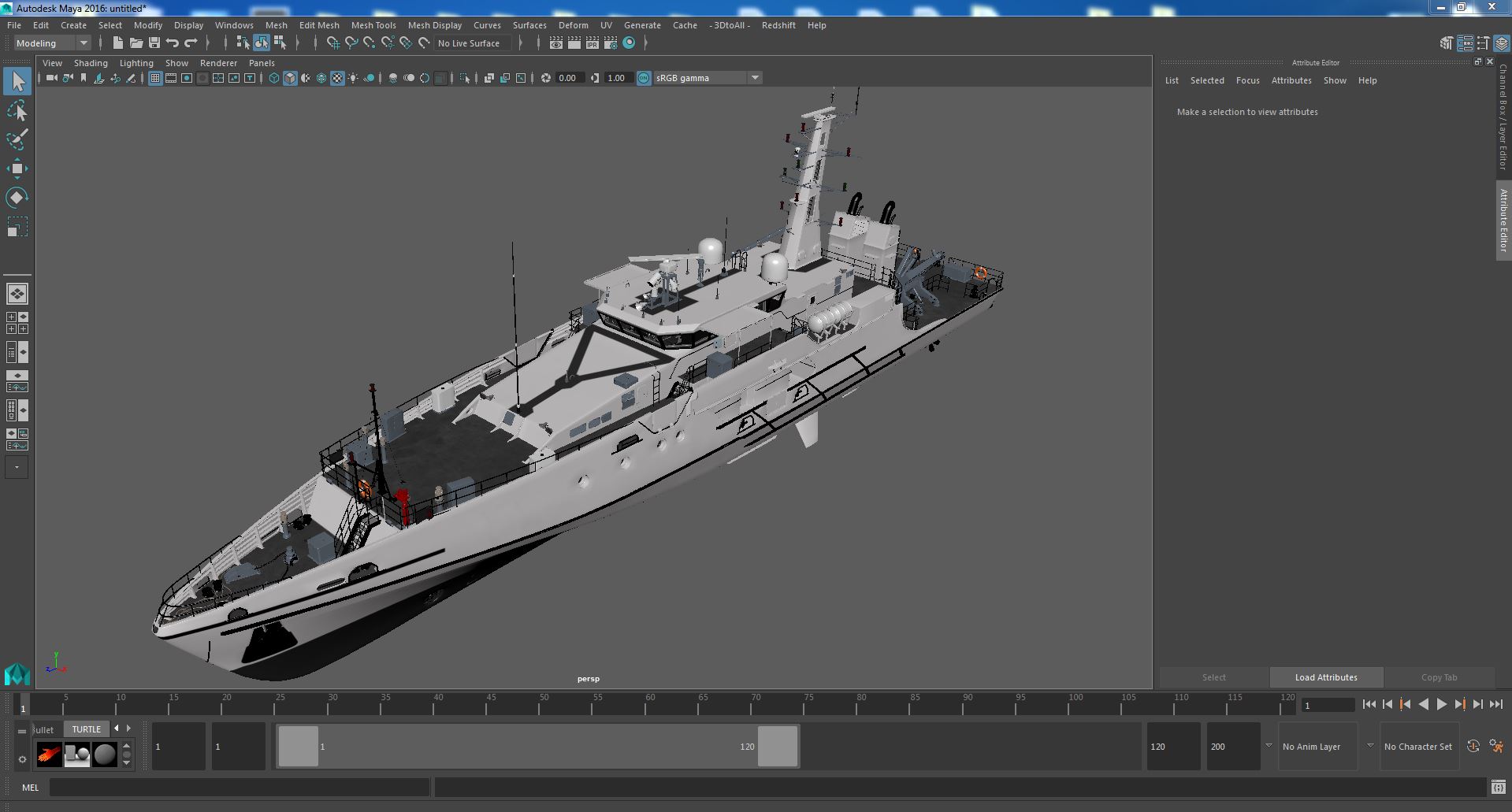Open Hypershade from status line
This screenshot has width=1512, height=812.
click(x=629, y=43)
